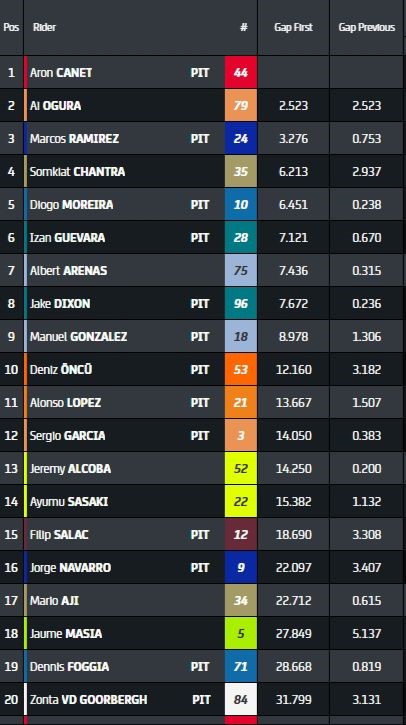406x725 pixels.
Task: Select the Pos column header
Action: (x=11, y=27)
